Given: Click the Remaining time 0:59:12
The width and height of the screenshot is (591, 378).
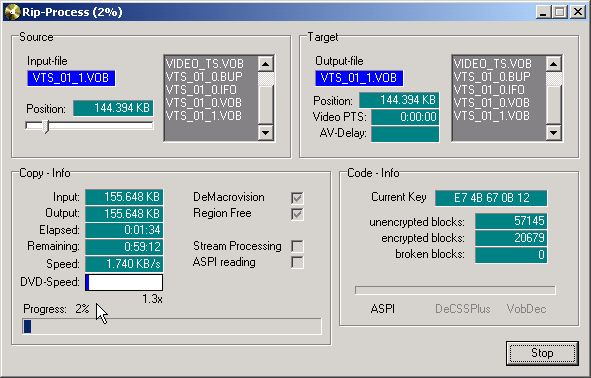Looking at the screenshot, I should [x=124, y=247].
